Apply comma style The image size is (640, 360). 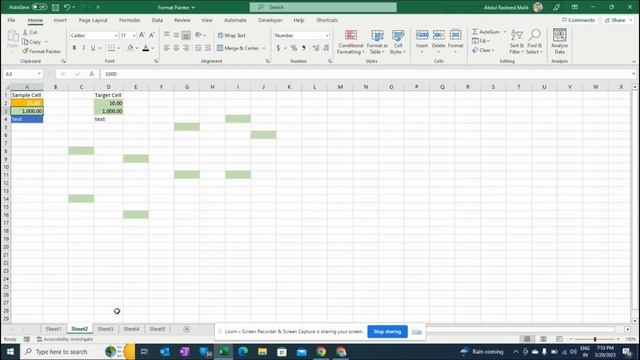coord(304,48)
